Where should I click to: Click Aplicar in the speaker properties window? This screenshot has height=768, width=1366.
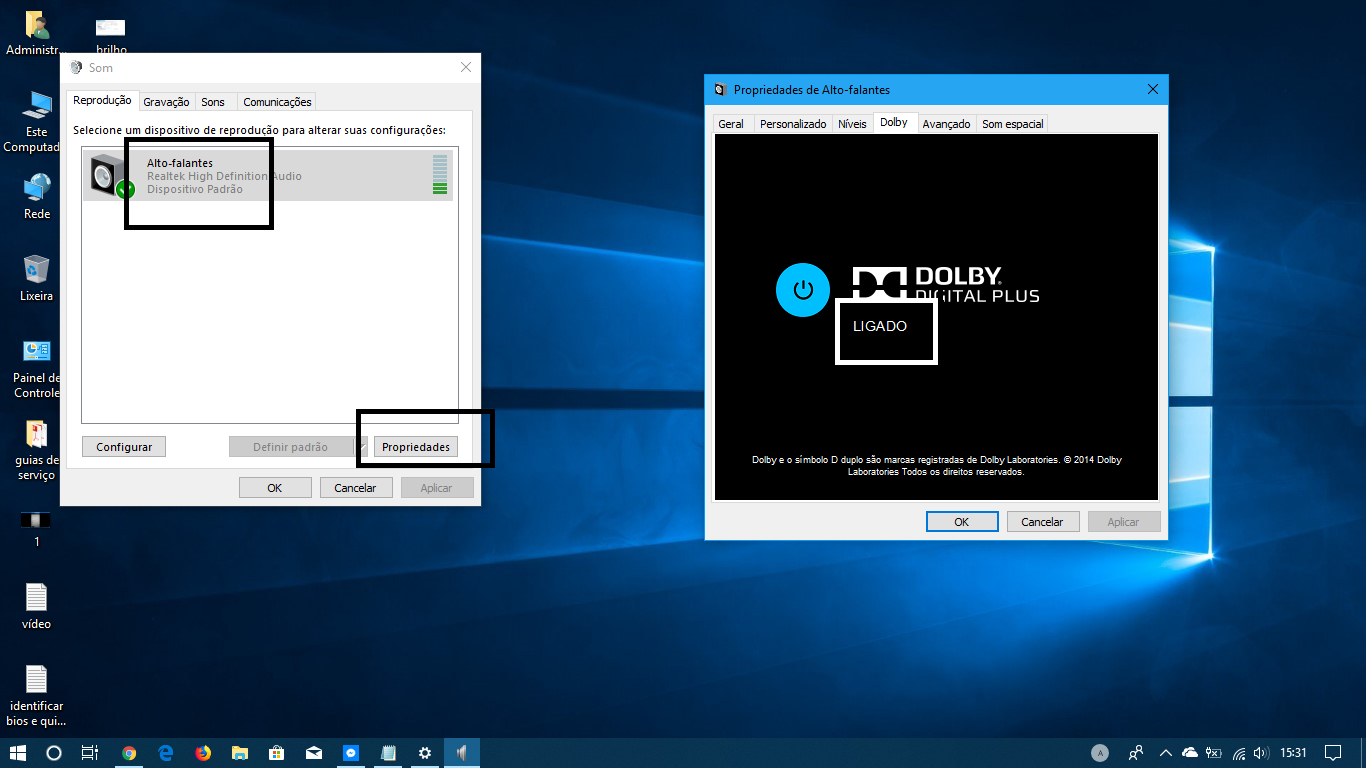[x=1123, y=521]
